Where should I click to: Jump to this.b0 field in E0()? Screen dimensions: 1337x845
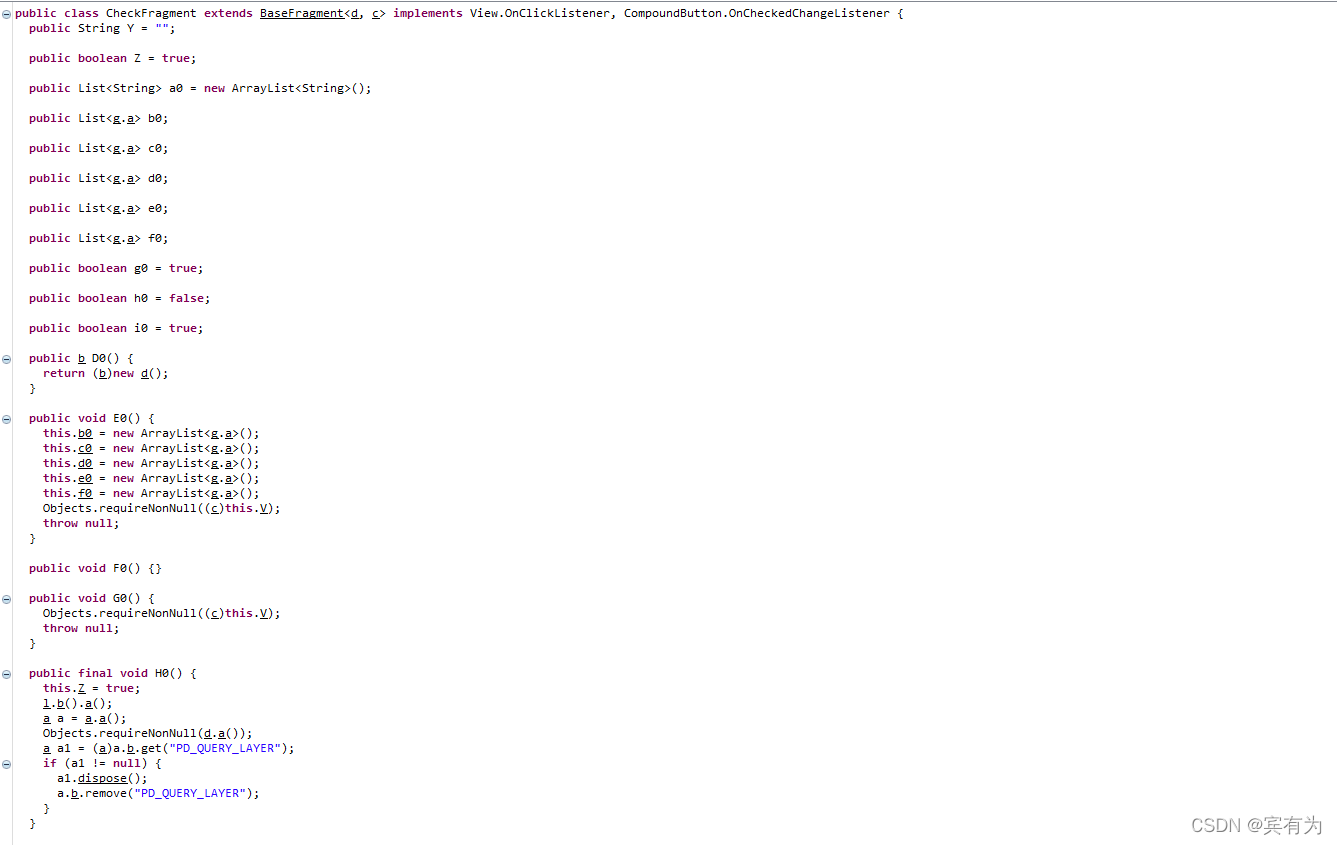[84, 433]
